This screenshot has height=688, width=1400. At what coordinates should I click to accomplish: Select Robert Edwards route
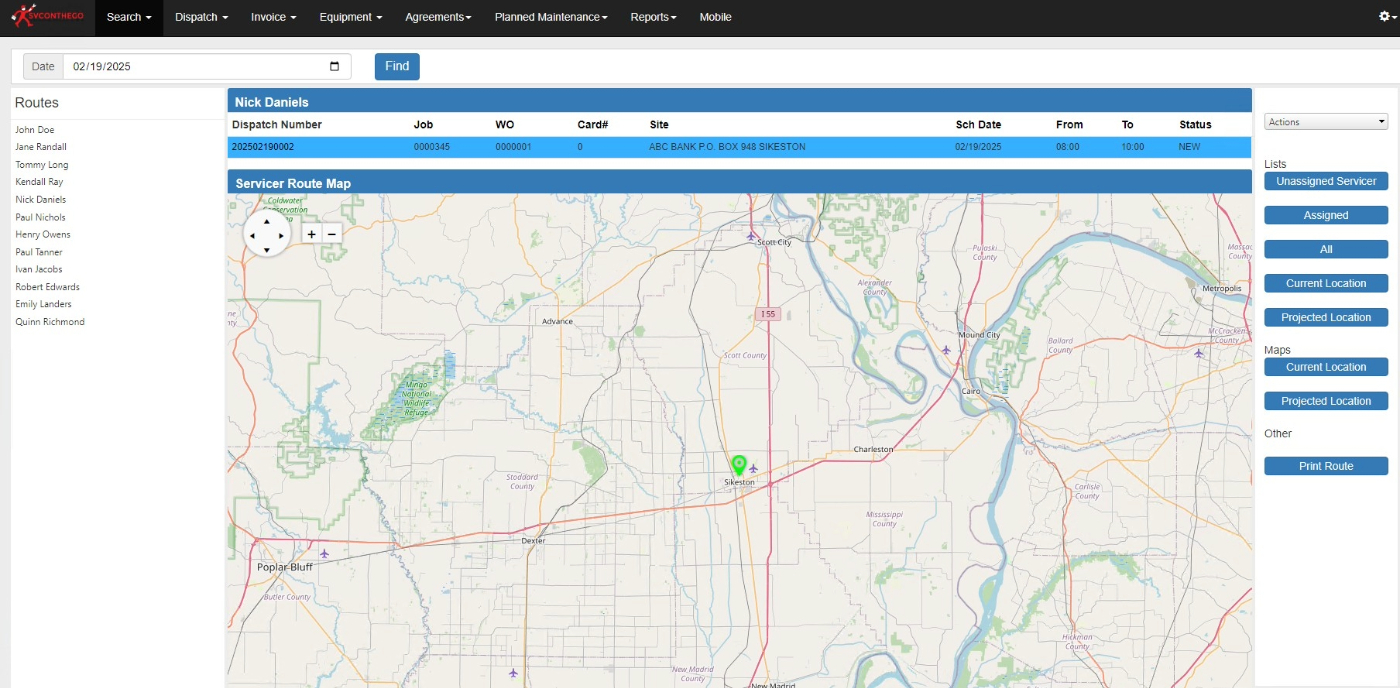pos(48,287)
